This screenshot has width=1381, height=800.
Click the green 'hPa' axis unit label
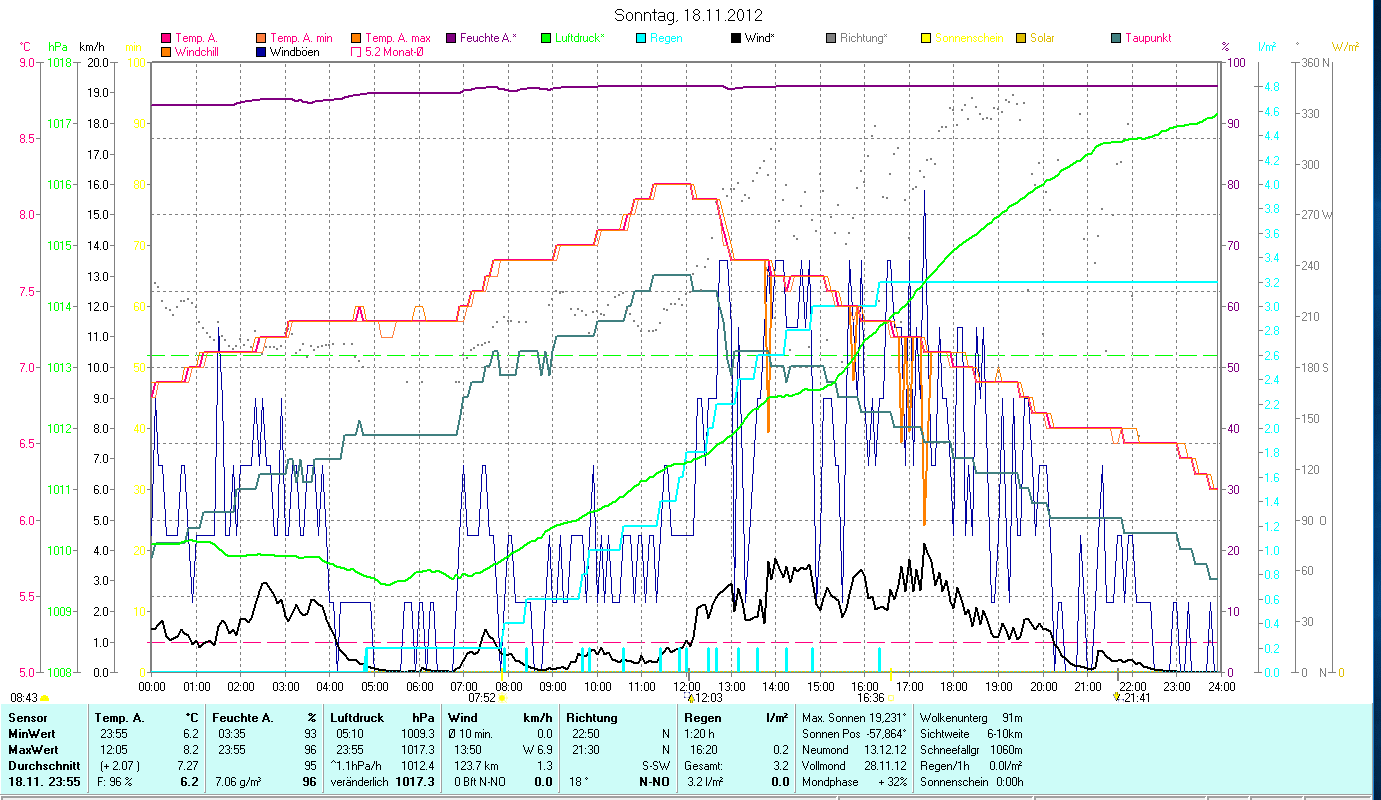click(x=58, y=47)
